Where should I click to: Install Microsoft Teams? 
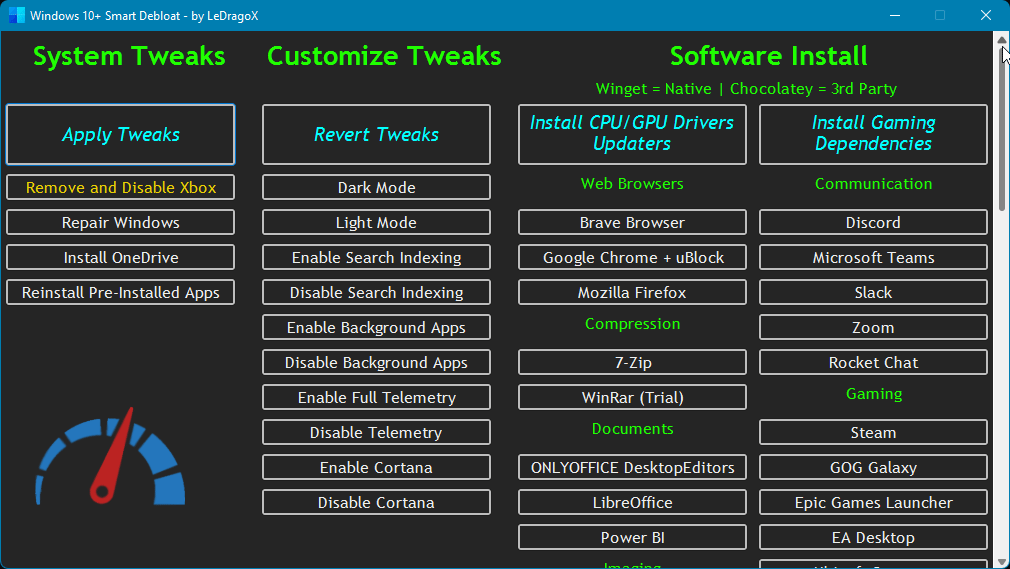(873, 257)
